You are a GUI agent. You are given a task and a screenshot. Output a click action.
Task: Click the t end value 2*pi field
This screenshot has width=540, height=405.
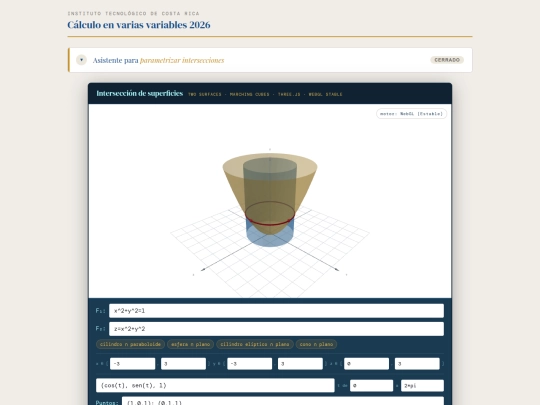pos(422,386)
